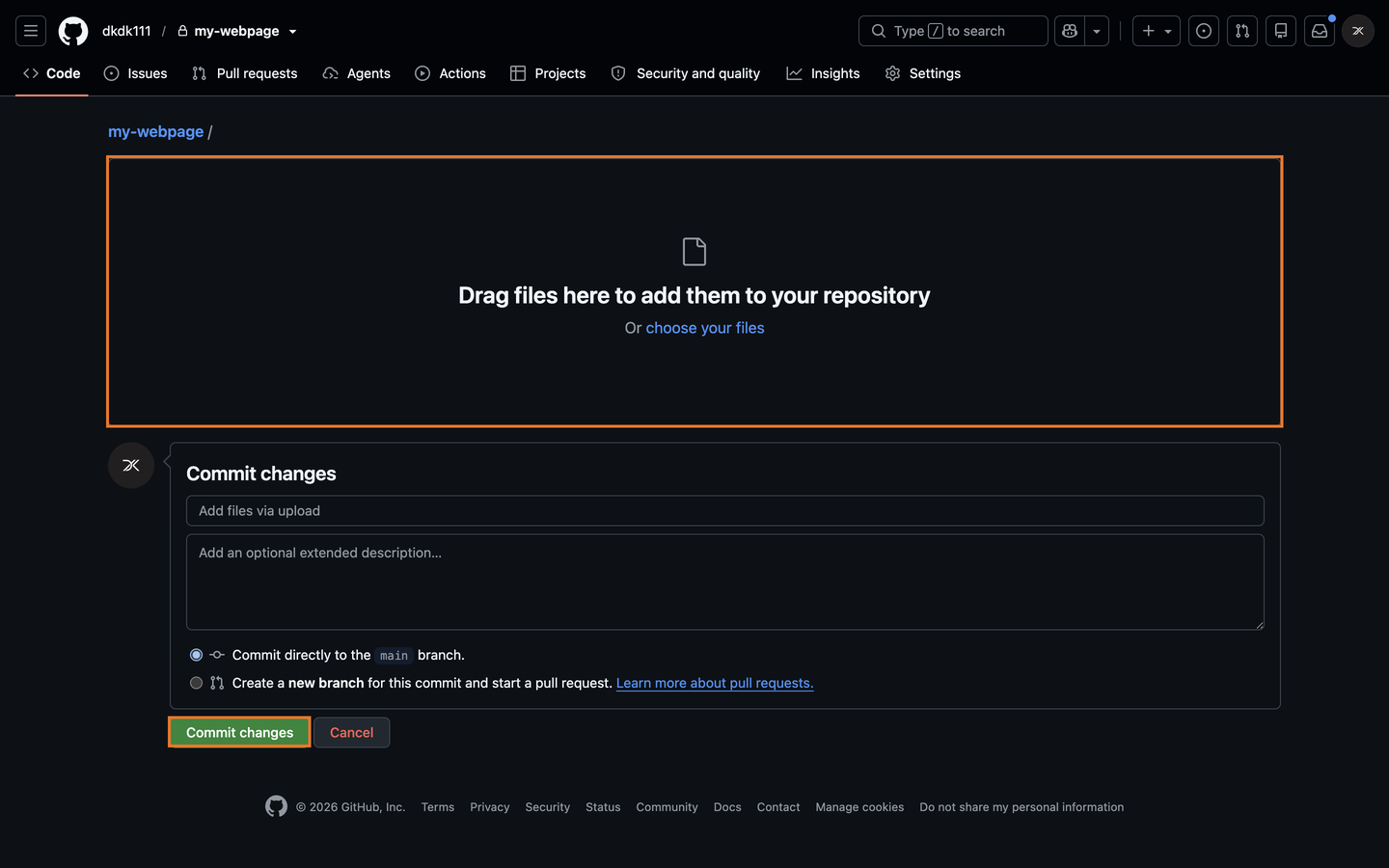Select Commit directly to main branch
The height and width of the screenshot is (868, 1389).
(197, 655)
